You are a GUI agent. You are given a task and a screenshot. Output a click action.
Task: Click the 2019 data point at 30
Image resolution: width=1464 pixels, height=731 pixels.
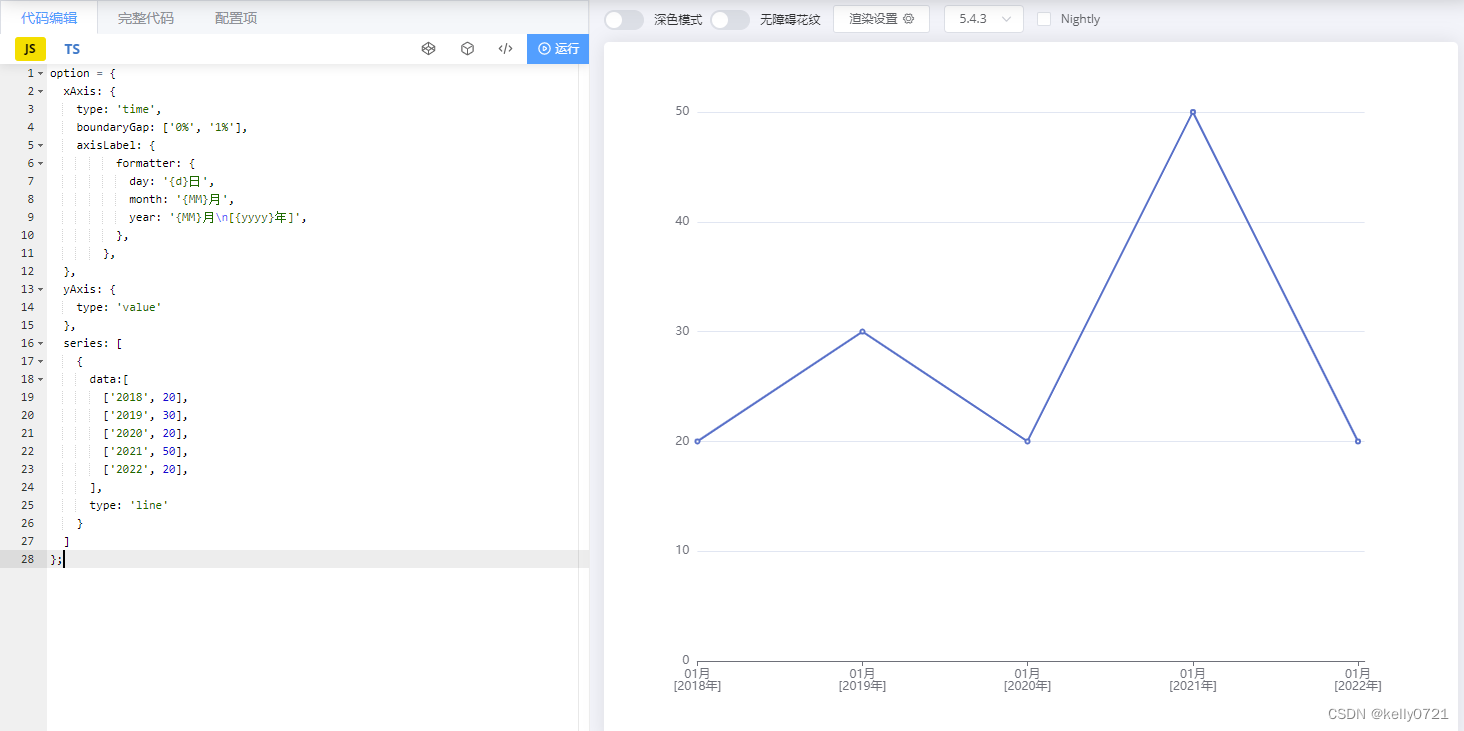click(x=862, y=331)
